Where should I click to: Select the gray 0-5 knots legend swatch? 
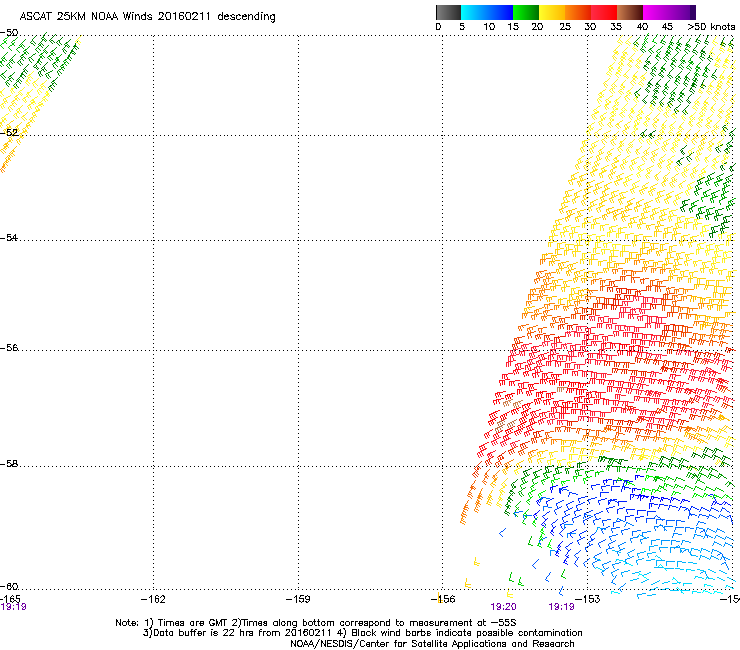[448, 12]
